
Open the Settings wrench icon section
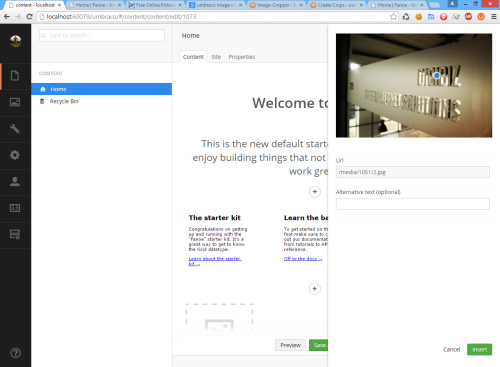(x=15, y=129)
